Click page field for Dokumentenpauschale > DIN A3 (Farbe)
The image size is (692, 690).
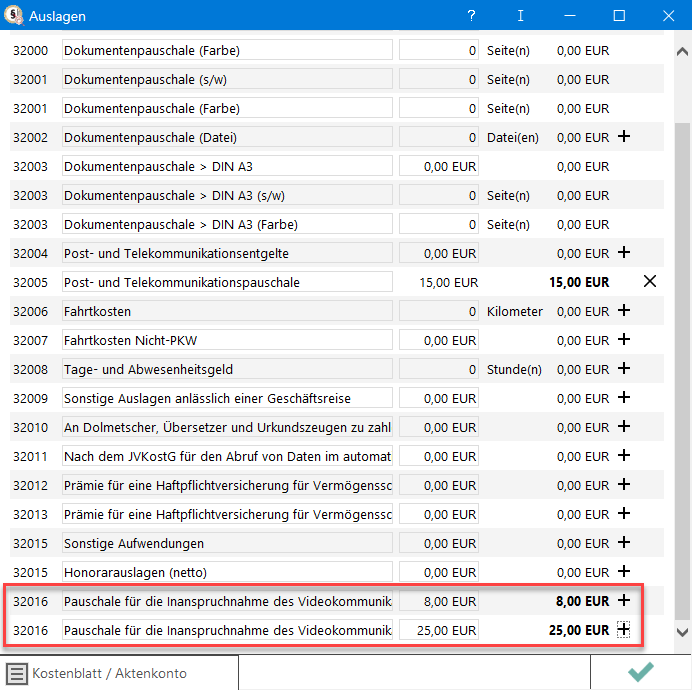439,224
